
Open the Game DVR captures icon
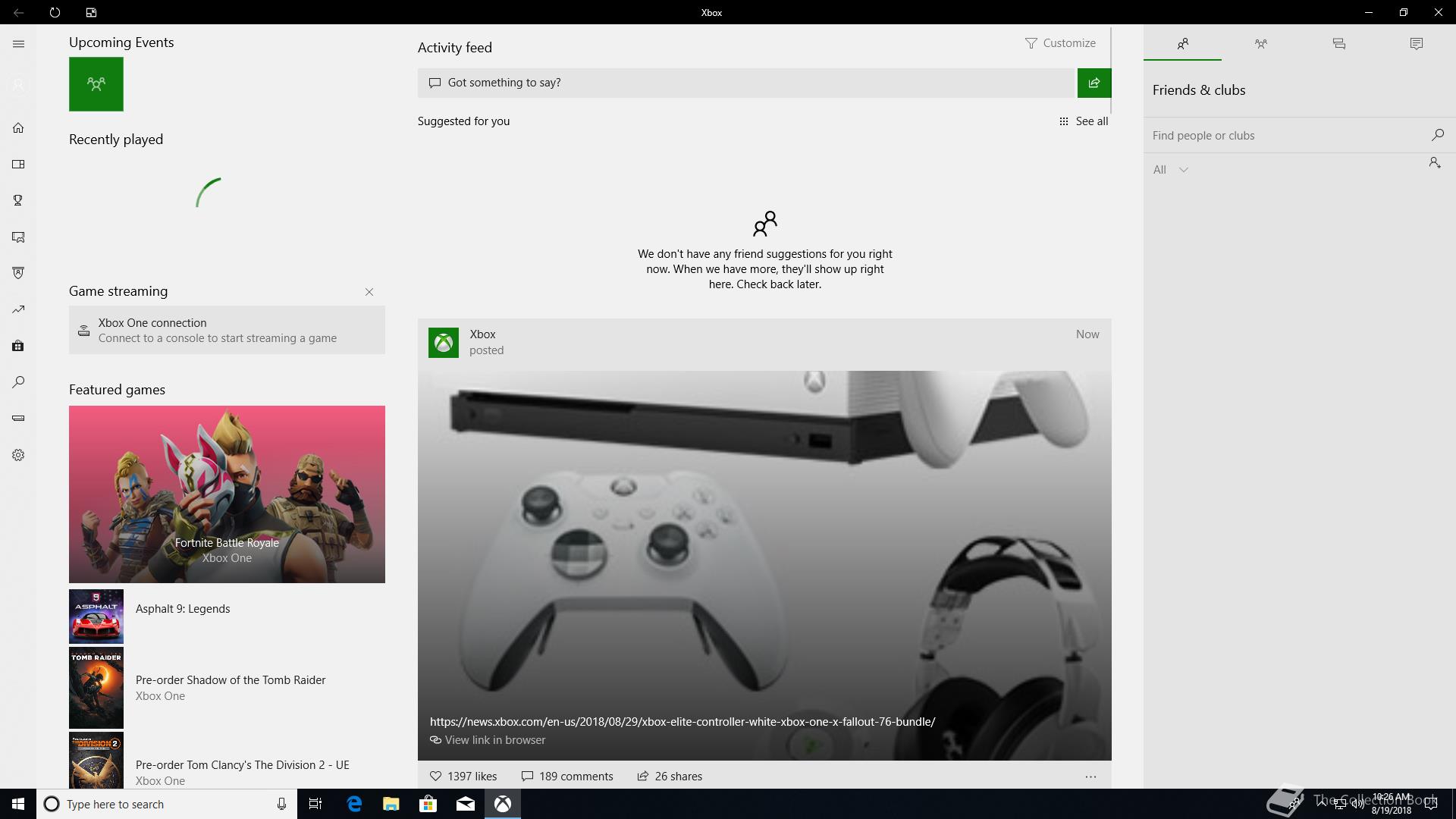(x=18, y=237)
